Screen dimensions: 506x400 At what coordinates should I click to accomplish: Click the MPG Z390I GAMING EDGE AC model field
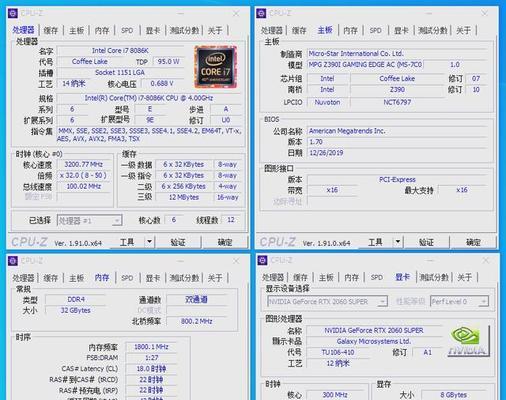(x=365, y=65)
